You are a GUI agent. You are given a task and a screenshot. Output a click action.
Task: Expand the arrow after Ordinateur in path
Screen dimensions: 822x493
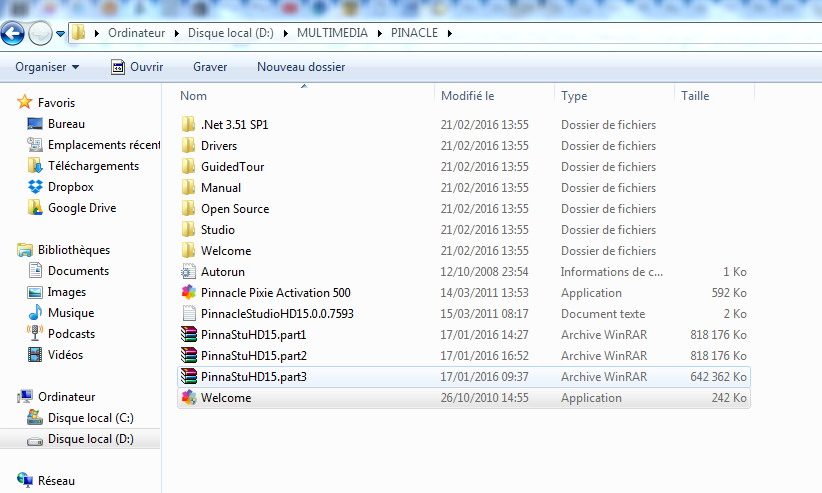[177, 34]
